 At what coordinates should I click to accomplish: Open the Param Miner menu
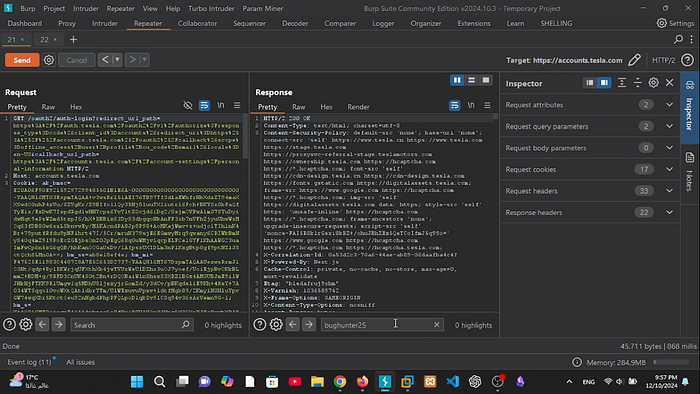[x=262, y=8]
